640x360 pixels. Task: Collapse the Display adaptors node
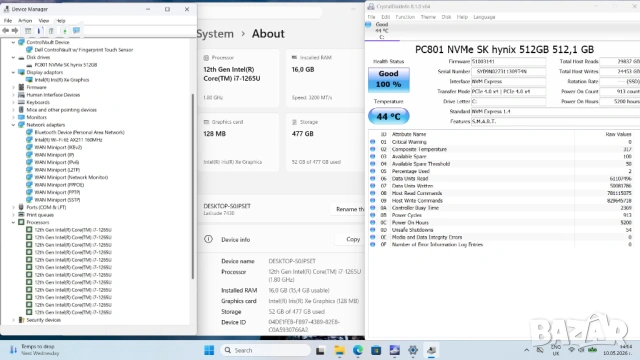pos(13,72)
